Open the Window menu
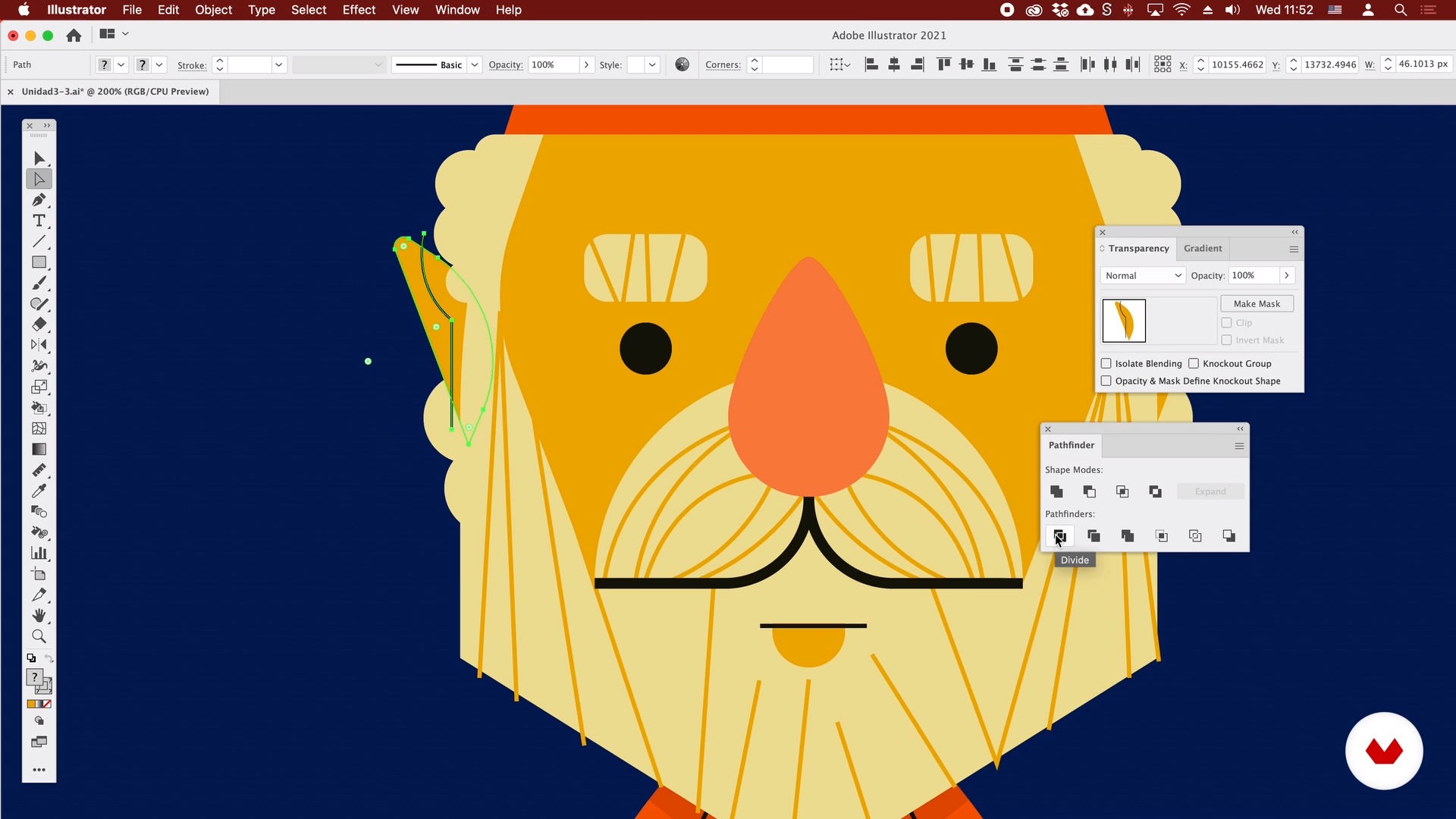 [x=457, y=10]
